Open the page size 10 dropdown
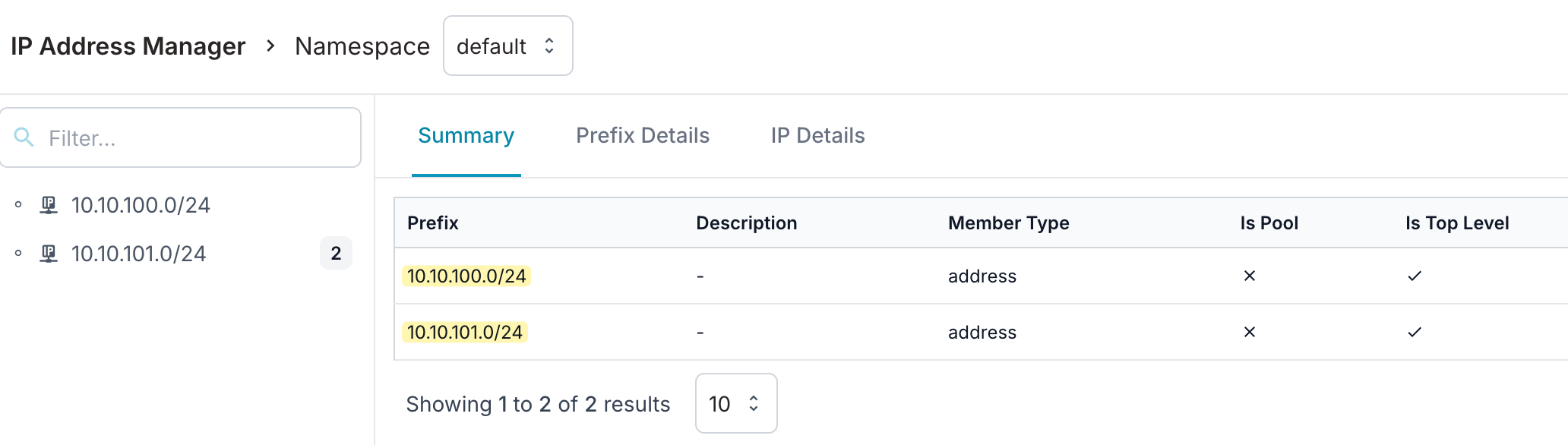1568x445 pixels. (736, 403)
